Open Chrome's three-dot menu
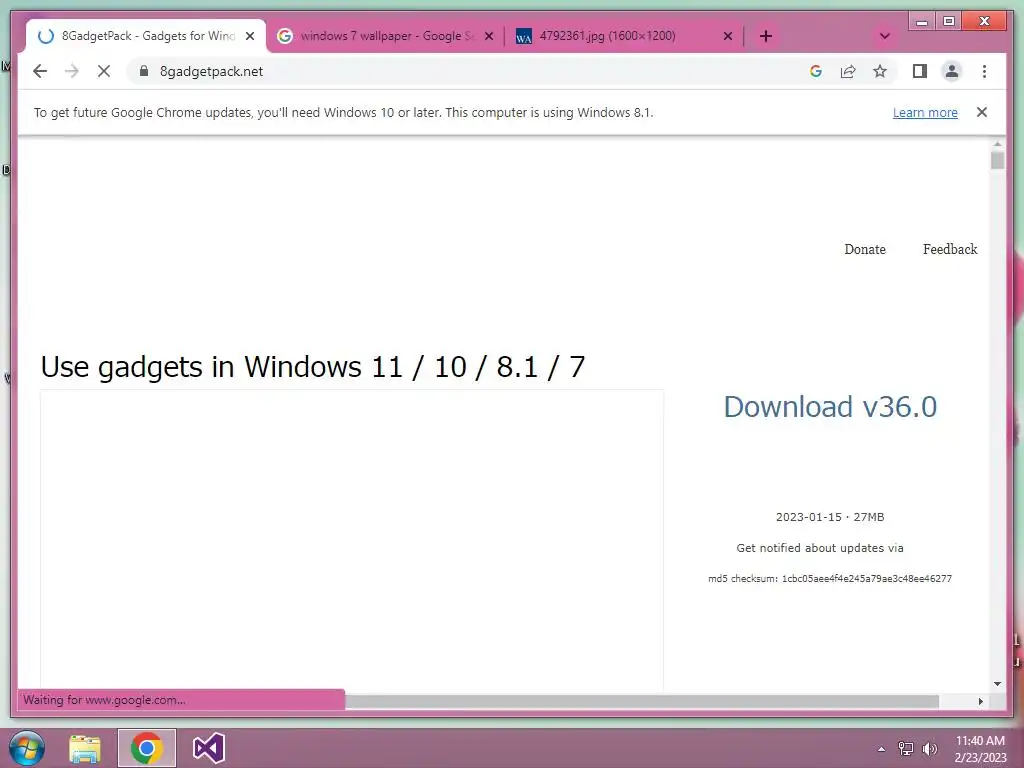This screenshot has width=1024, height=768. [x=984, y=71]
